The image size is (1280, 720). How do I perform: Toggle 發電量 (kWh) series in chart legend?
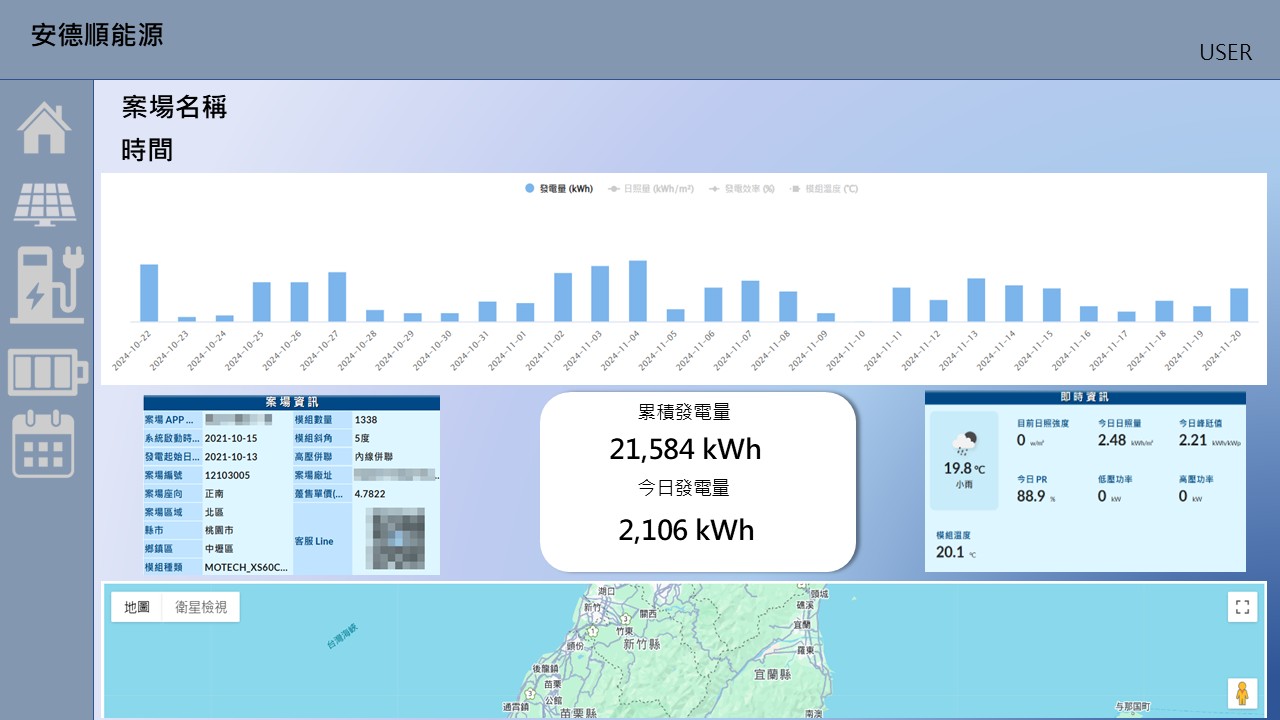[x=559, y=188]
